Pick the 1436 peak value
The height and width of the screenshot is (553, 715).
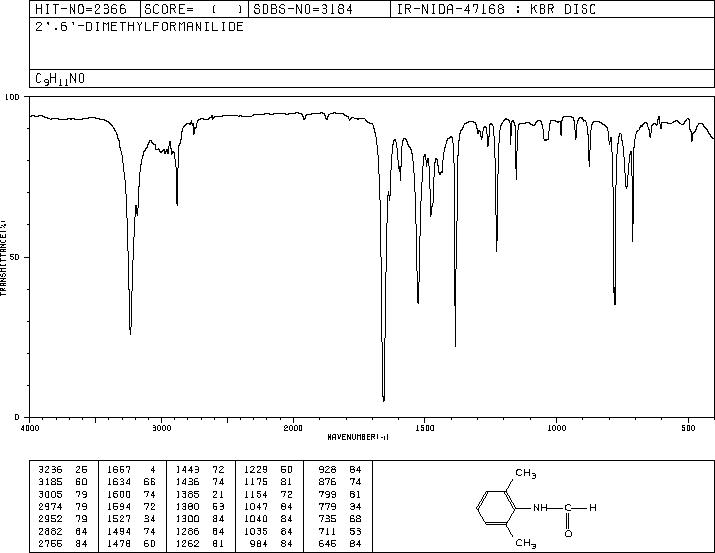click(x=187, y=482)
